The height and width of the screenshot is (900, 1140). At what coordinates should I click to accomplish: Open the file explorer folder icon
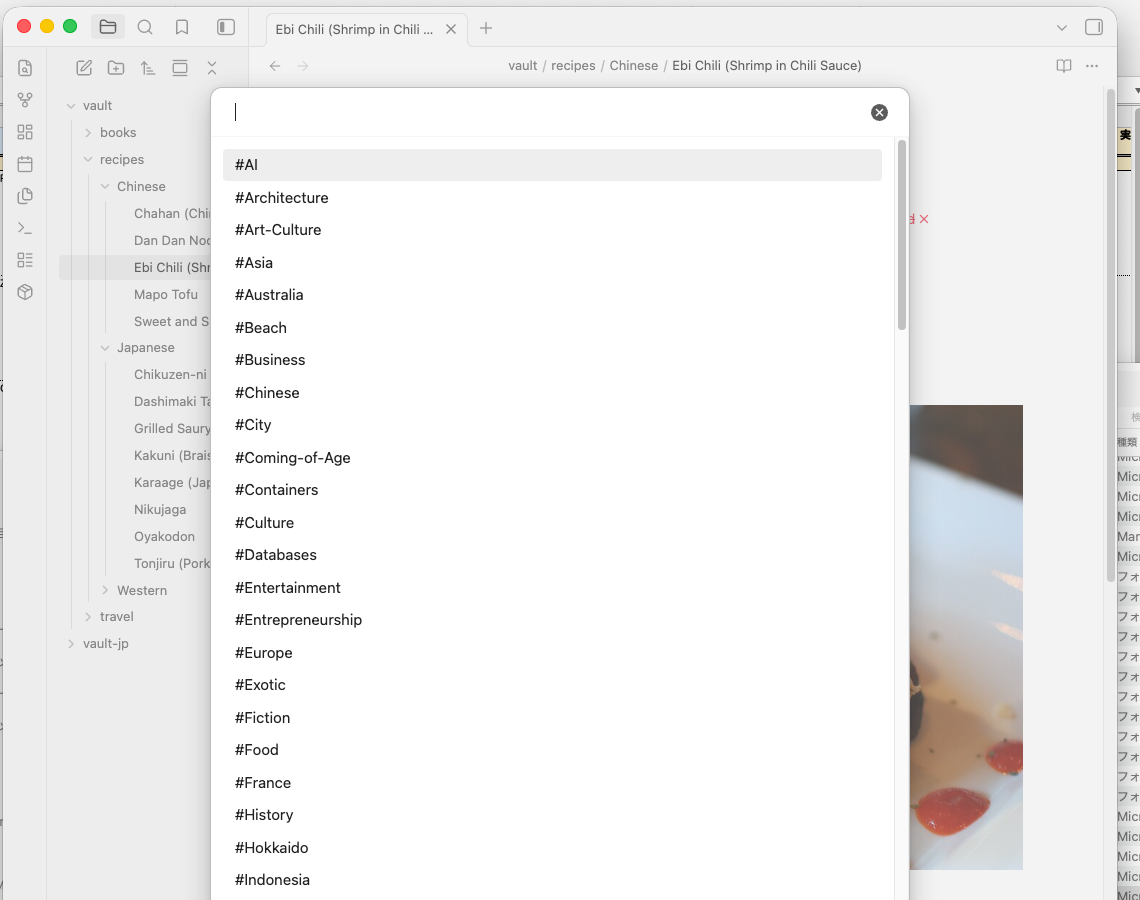(x=108, y=28)
